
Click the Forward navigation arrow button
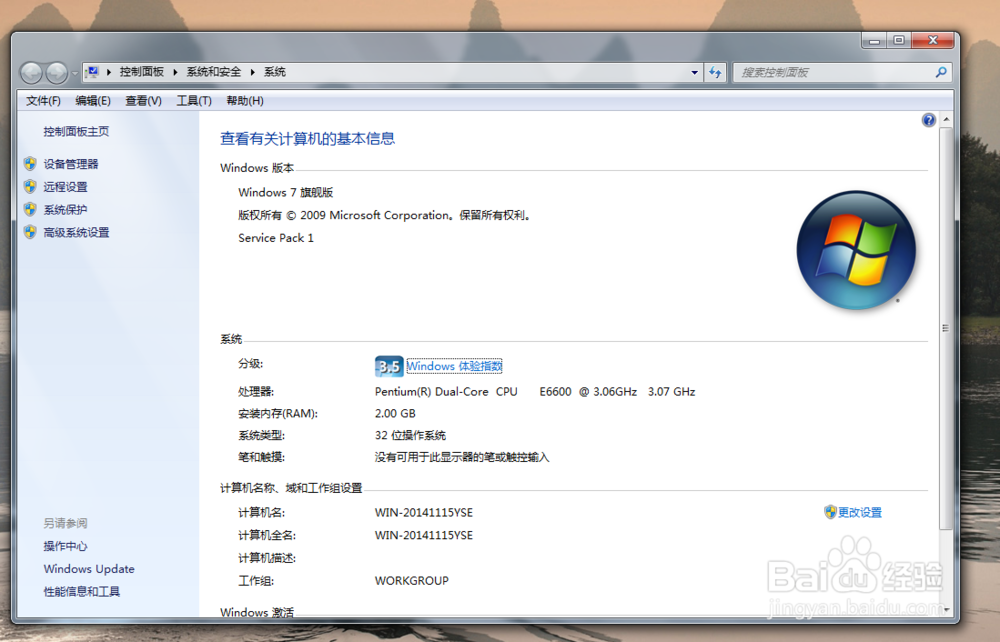coord(57,73)
